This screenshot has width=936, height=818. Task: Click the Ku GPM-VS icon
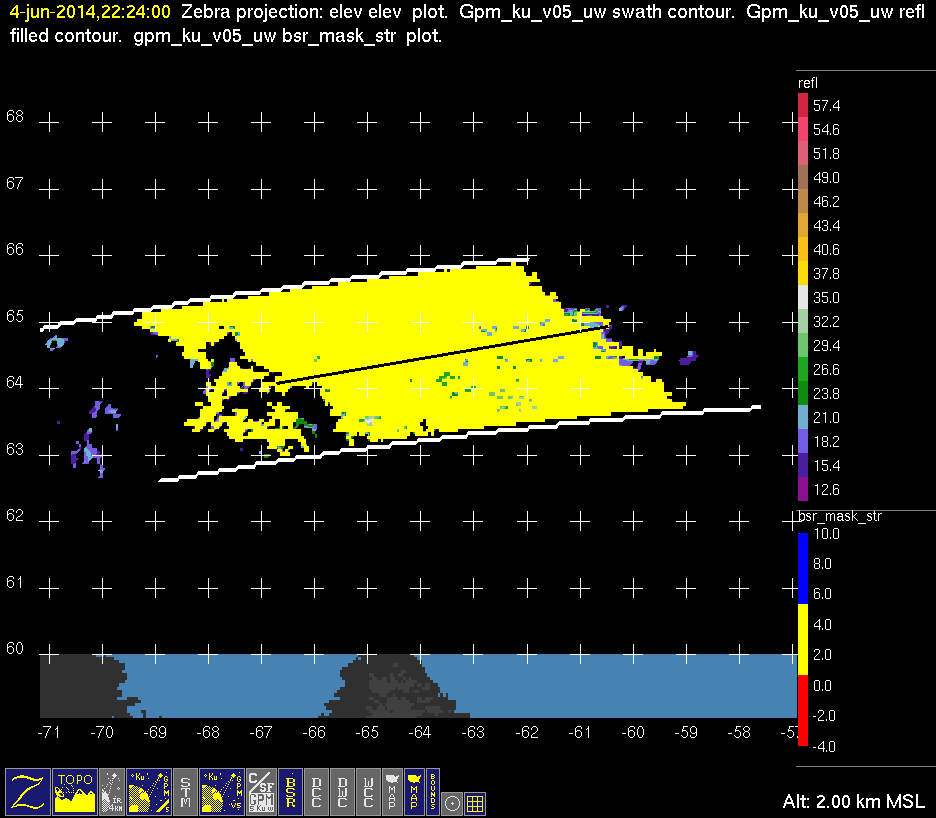(223, 791)
